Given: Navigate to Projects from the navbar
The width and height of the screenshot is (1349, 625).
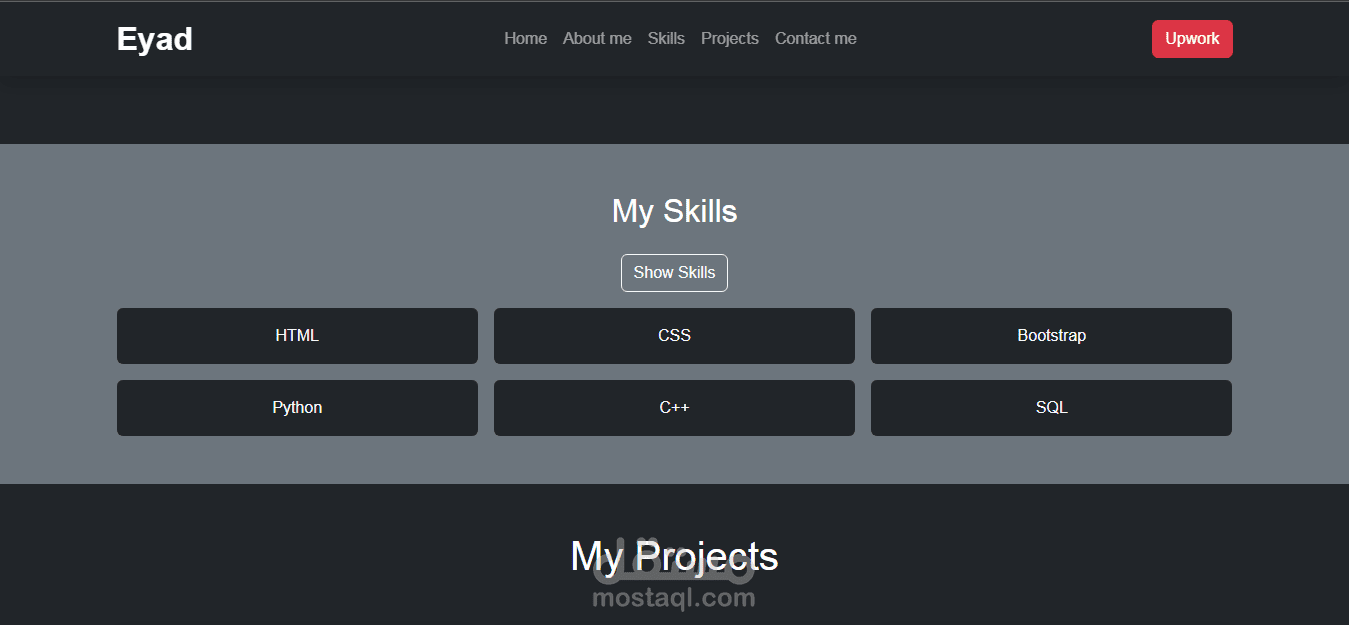Looking at the screenshot, I should coord(729,39).
